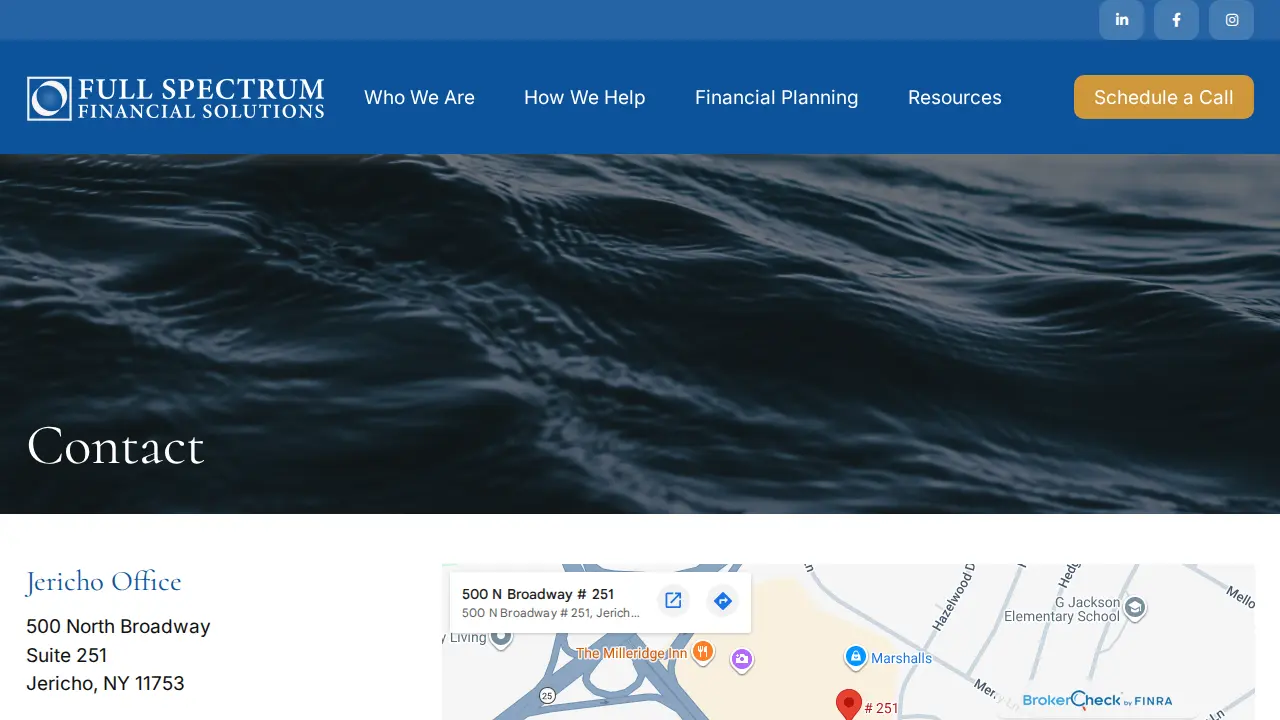Open the Who We Are menu
Image resolution: width=1280 pixels, height=720 pixels.
tap(419, 97)
